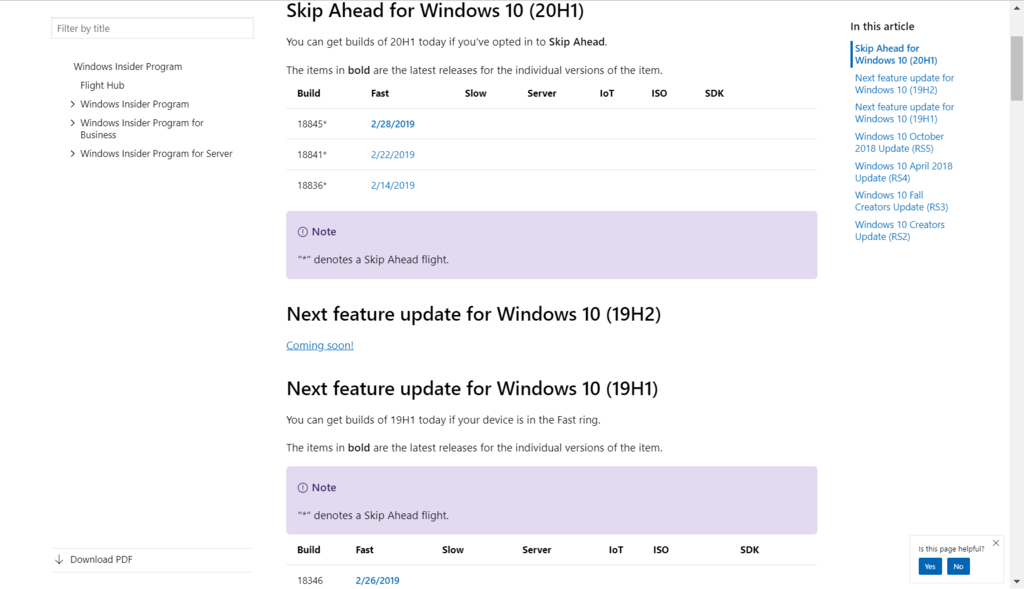Follow the "Coming soon!" link
The image size is (1024, 589).
coord(320,345)
